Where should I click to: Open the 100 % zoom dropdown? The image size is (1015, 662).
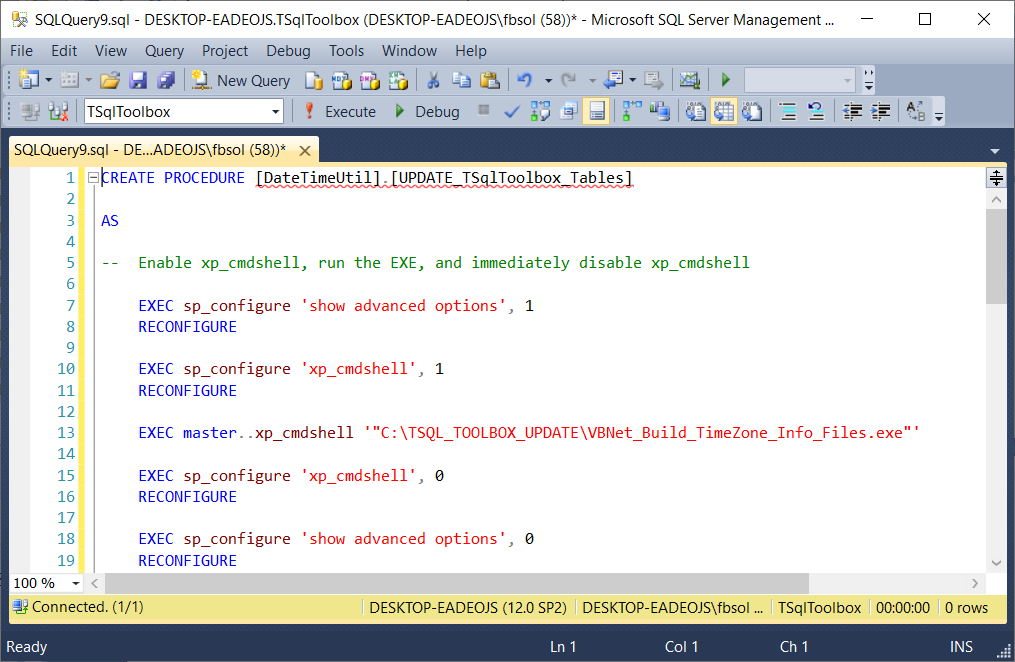coord(76,583)
